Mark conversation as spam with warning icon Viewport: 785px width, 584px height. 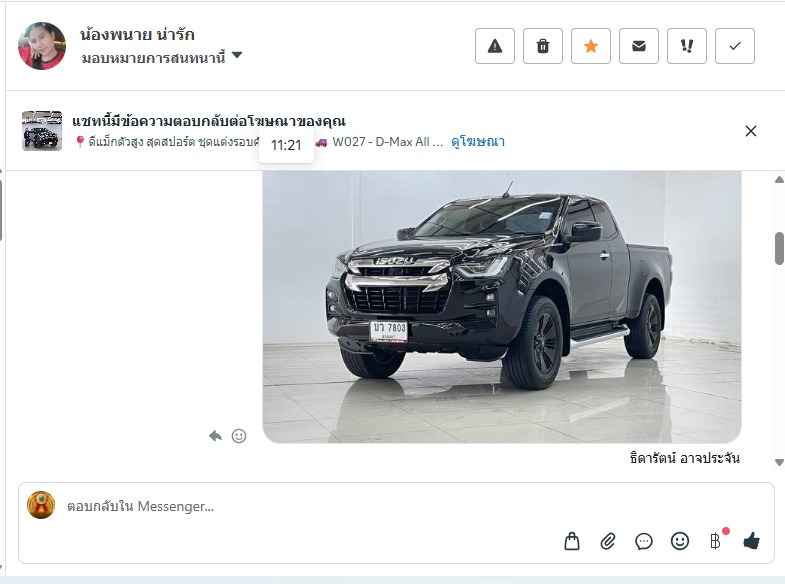pyautogui.click(x=495, y=46)
